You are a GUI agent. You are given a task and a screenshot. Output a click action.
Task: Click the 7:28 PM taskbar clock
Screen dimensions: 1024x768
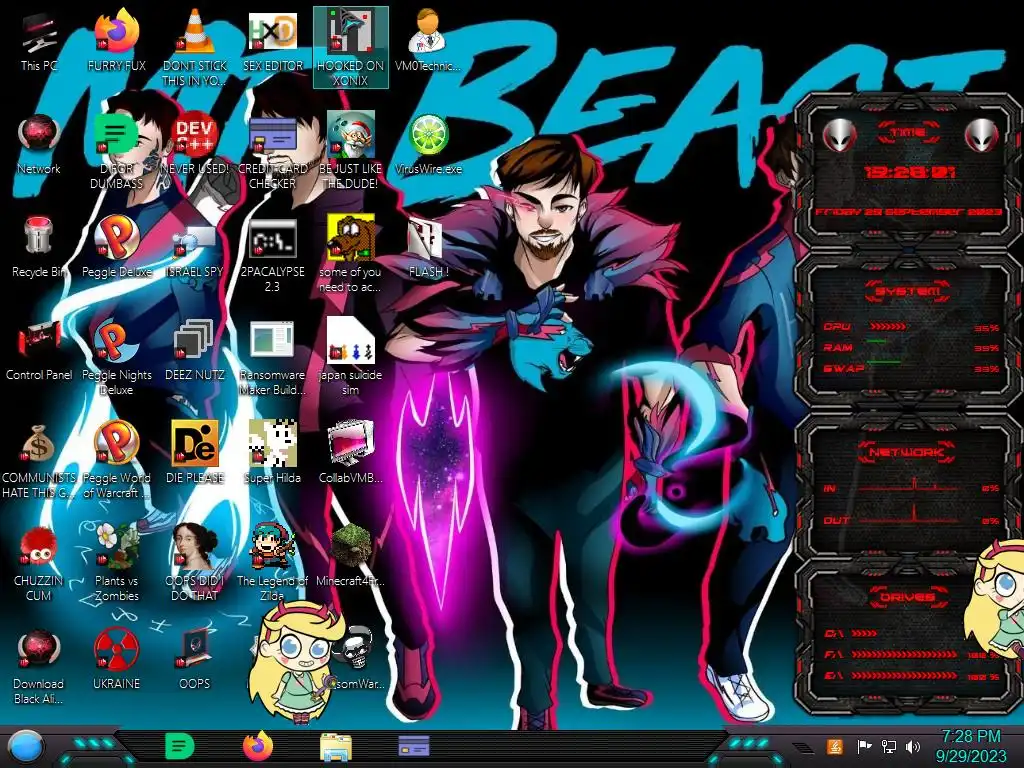(970, 747)
